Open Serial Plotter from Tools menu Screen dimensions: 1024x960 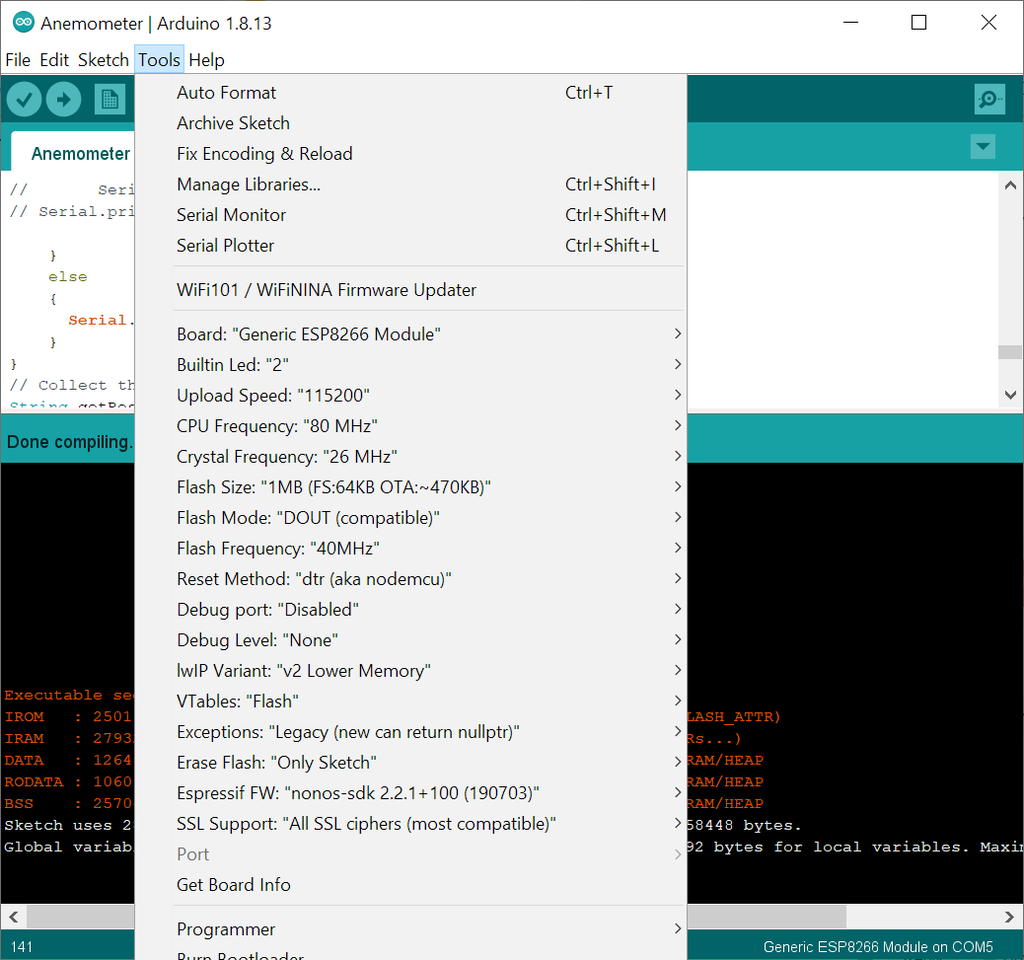coord(225,246)
